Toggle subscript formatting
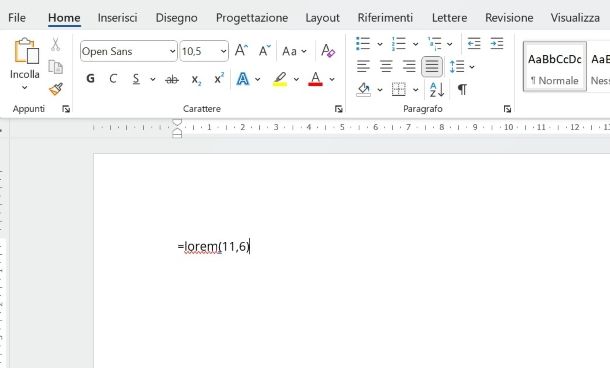This screenshot has height=368, width=610. [x=196, y=80]
